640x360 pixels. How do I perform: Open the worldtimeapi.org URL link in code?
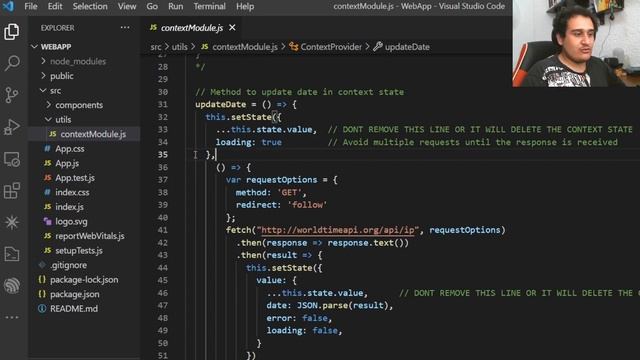(x=337, y=230)
